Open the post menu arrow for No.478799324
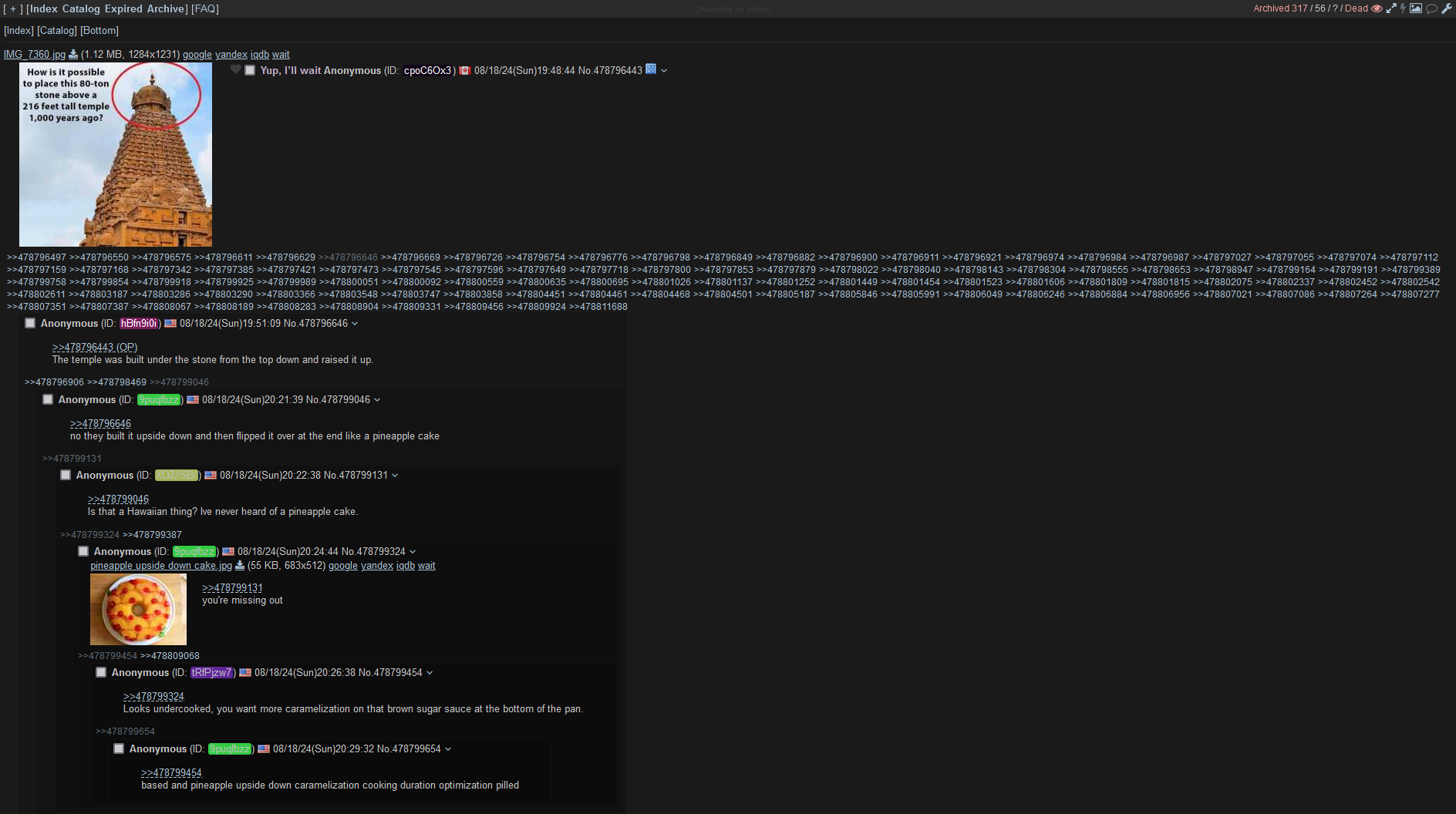This screenshot has width=1456, height=814. coord(413,551)
